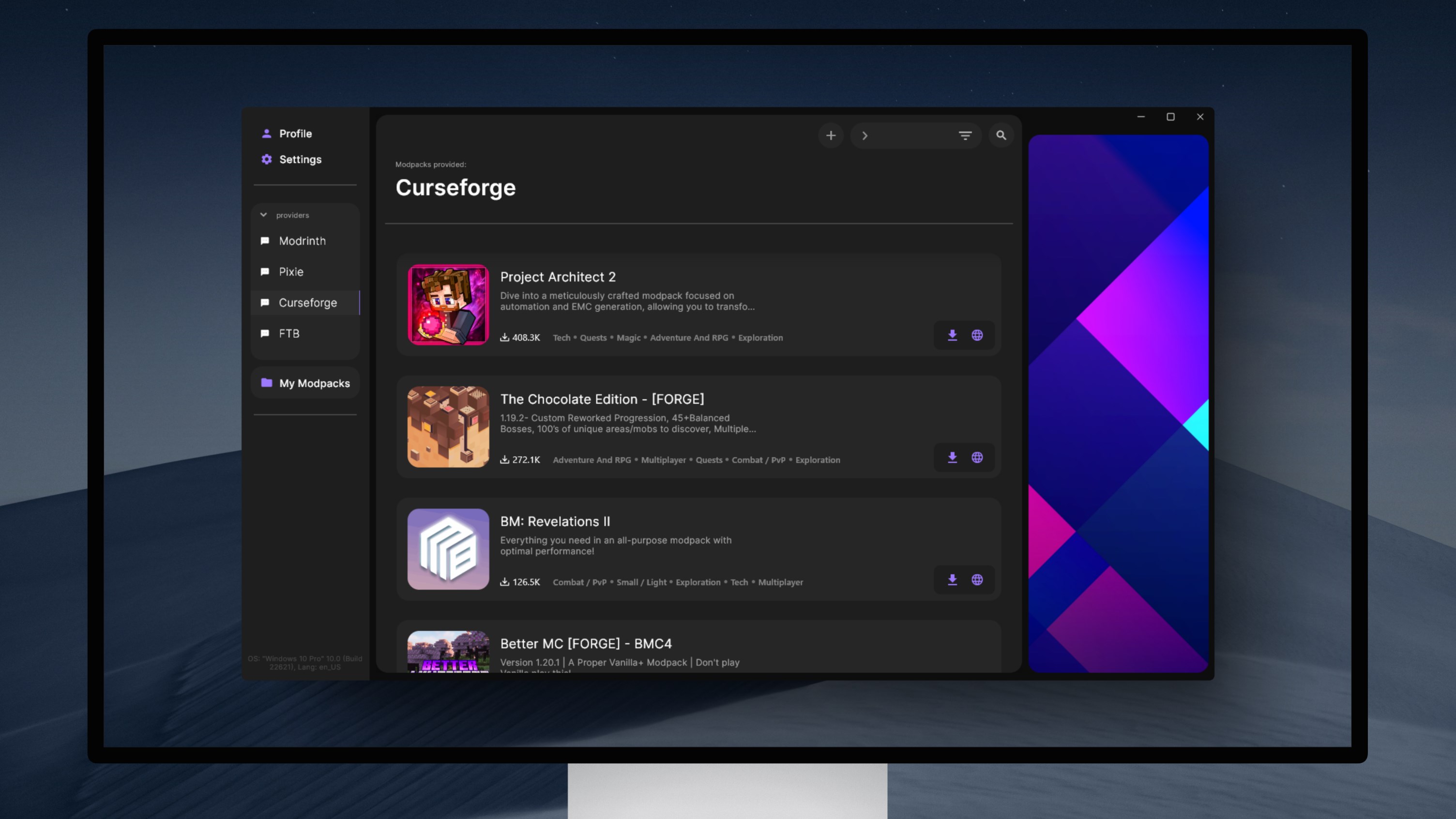Open Settings from sidebar
This screenshot has width=1456, height=819.
(300, 159)
